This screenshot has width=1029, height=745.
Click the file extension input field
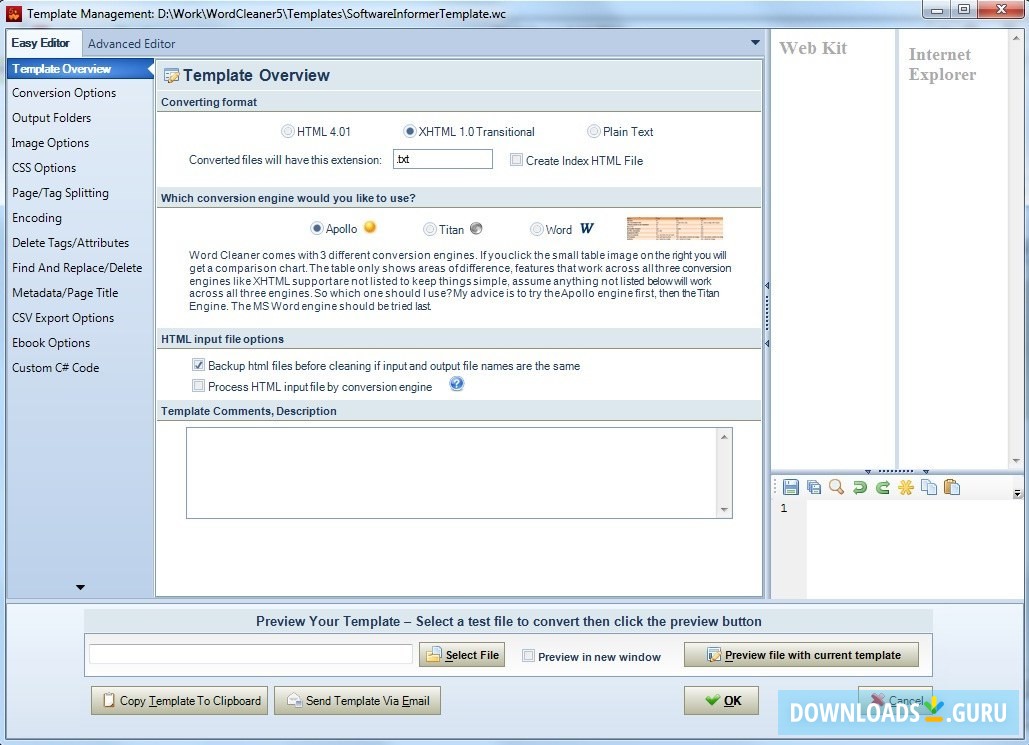click(x=443, y=159)
